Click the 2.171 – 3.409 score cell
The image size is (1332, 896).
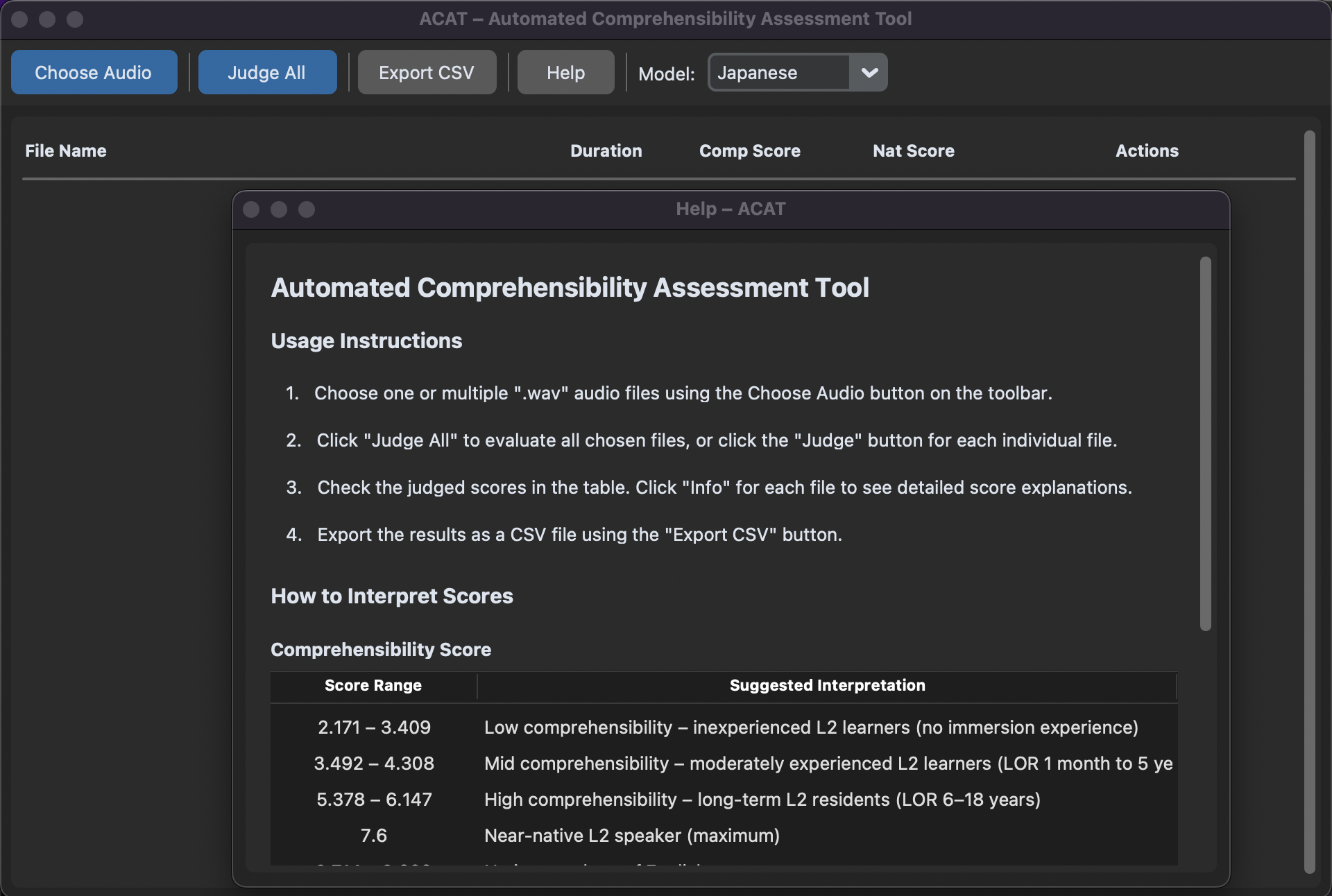tap(374, 727)
